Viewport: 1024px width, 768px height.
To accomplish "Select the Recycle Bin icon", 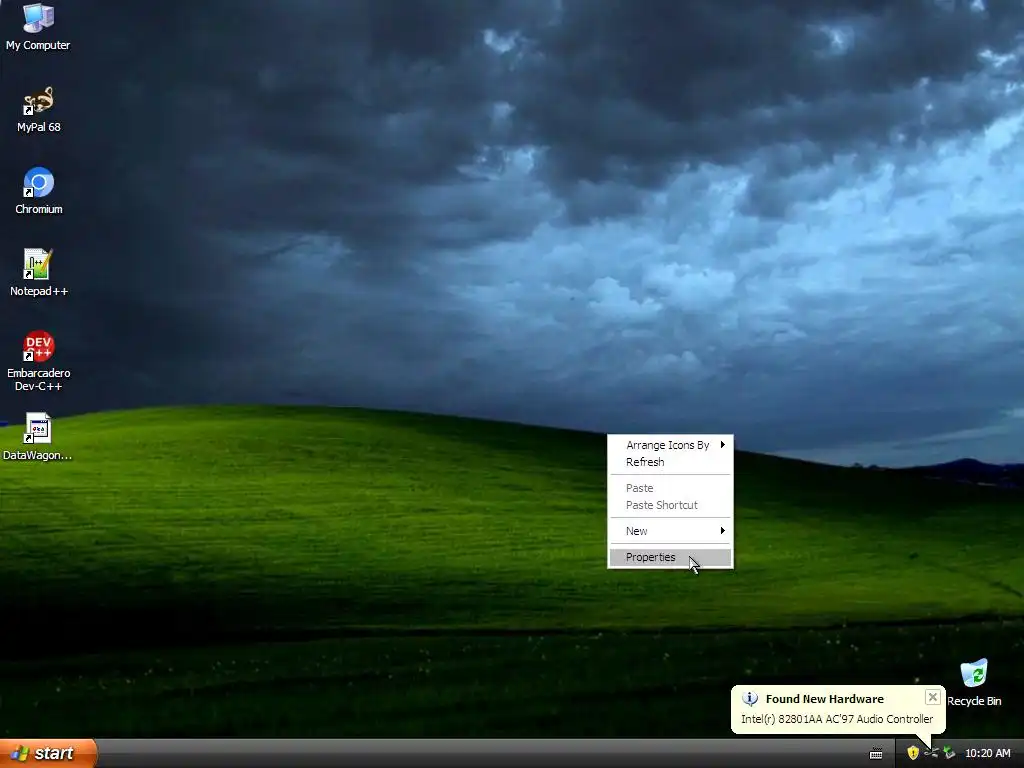I will coord(974,683).
